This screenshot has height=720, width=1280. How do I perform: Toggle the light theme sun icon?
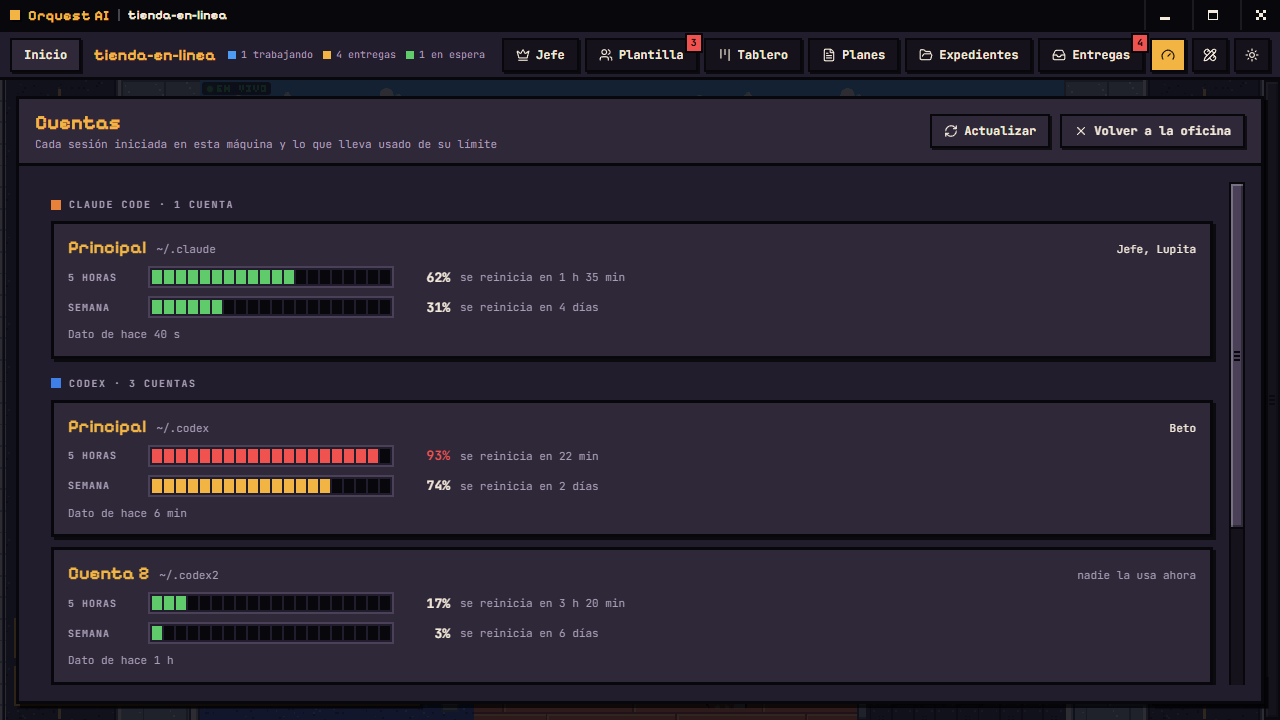[x=1251, y=55]
